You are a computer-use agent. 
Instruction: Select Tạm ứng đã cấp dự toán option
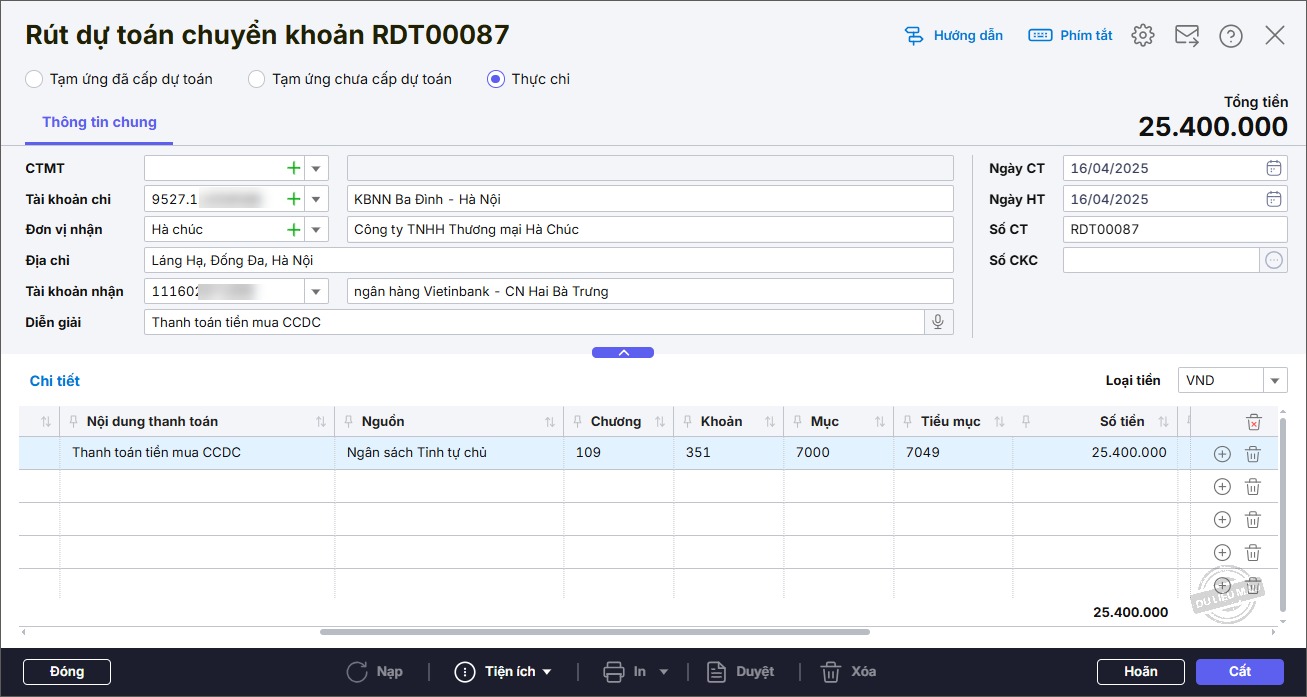pos(34,79)
